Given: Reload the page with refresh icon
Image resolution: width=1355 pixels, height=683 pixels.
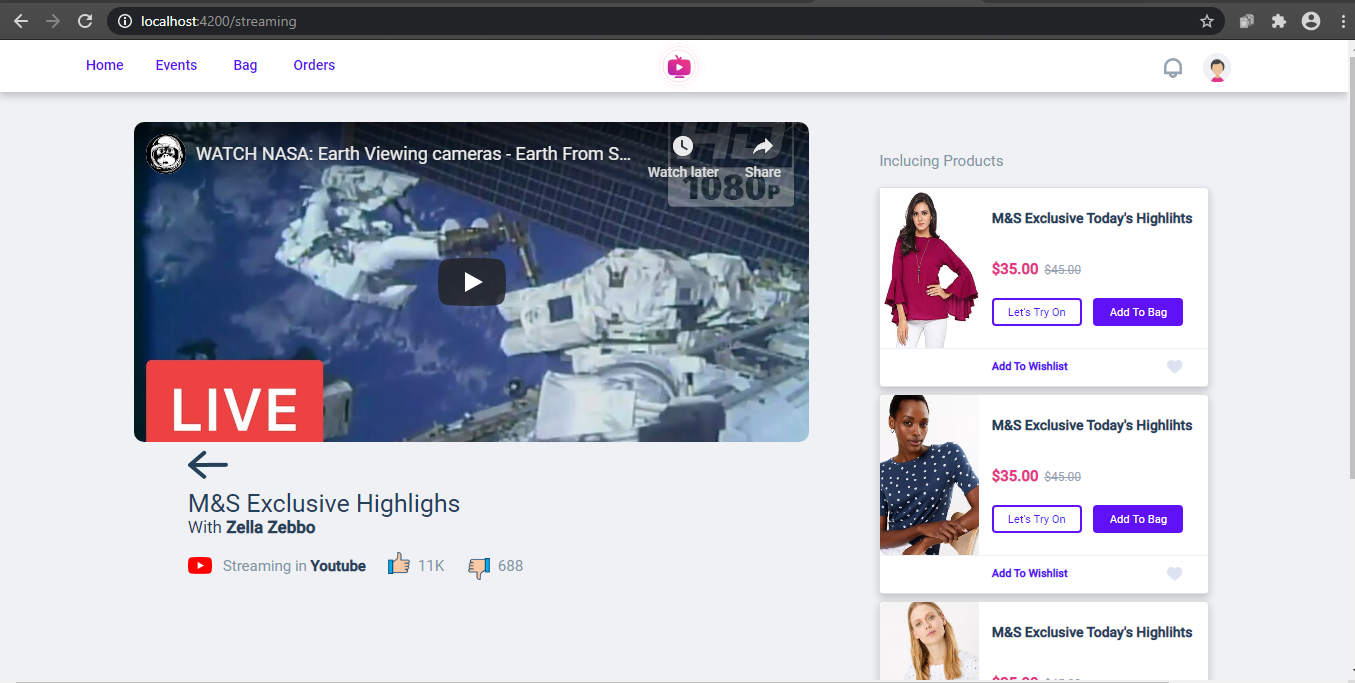Looking at the screenshot, I should 86,21.
